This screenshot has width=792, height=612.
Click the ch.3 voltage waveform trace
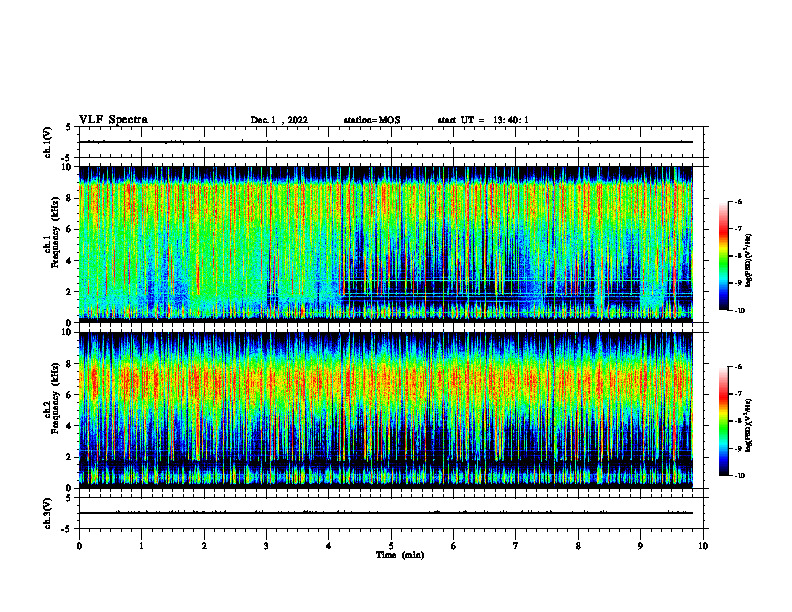(386, 513)
